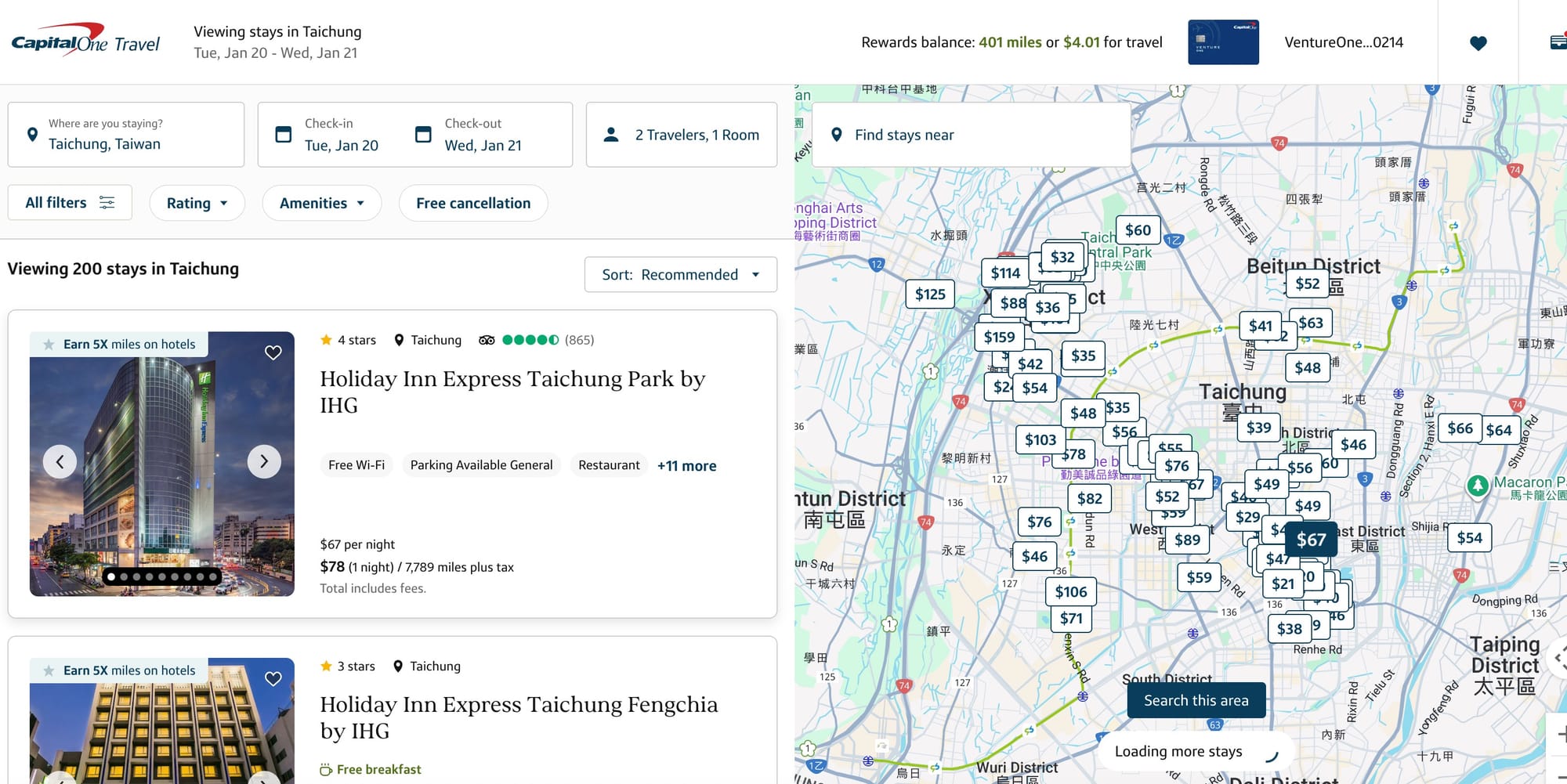Expand the Amenities filter dropdown
Image resolution: width=1567 pixels, height=784 pixels.
point(321,204)
